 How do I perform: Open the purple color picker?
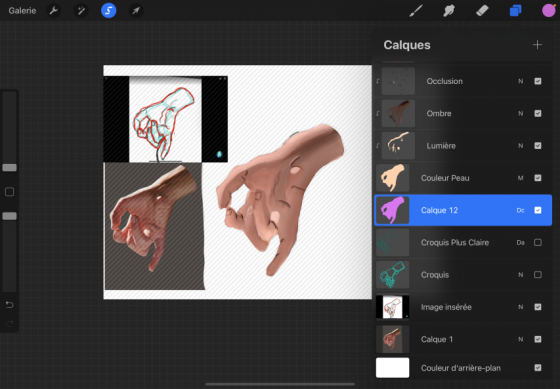pos(549,11)
